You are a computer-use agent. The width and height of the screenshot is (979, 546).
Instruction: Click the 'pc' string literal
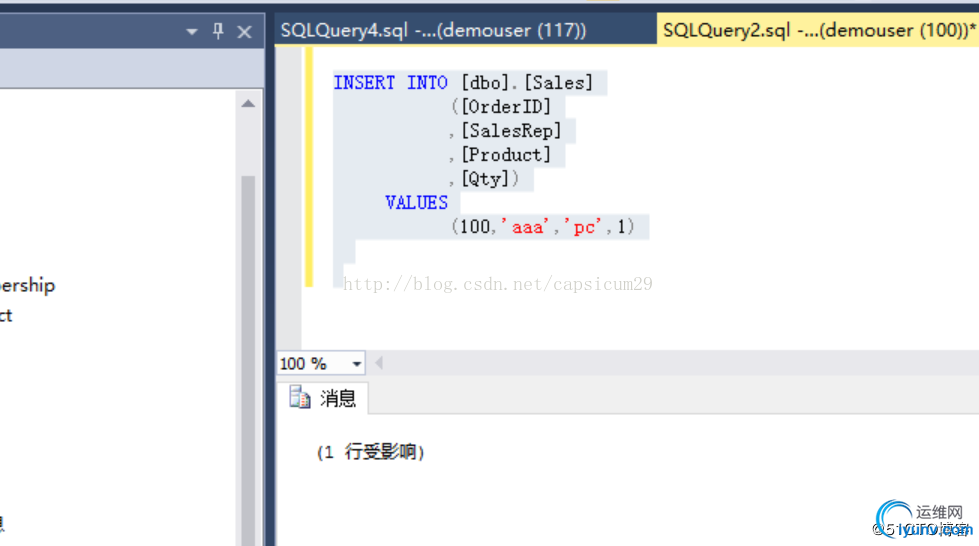click(584, 227)
